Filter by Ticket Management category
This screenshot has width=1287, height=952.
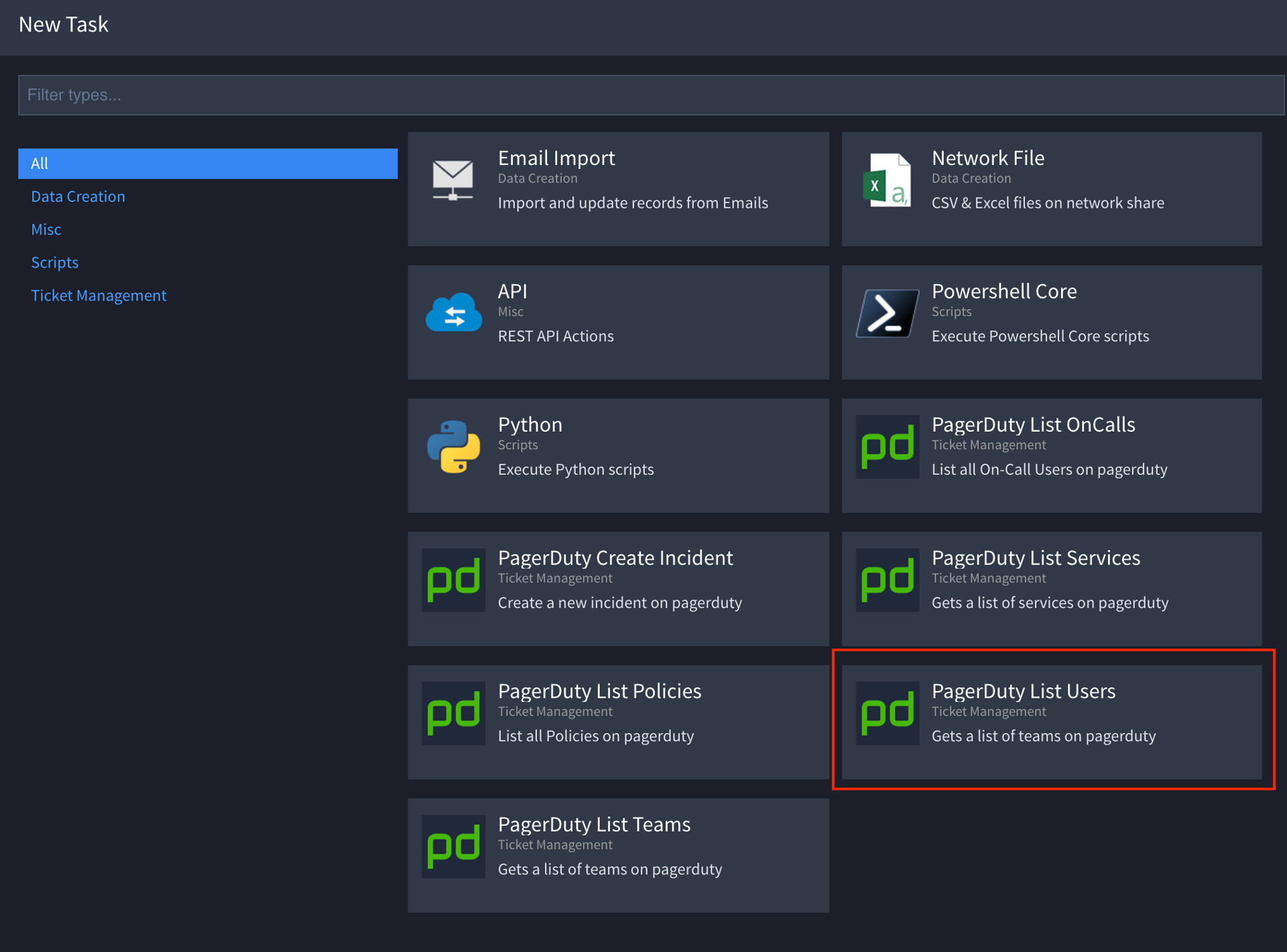pyautogui.click(x=99, y=296)
